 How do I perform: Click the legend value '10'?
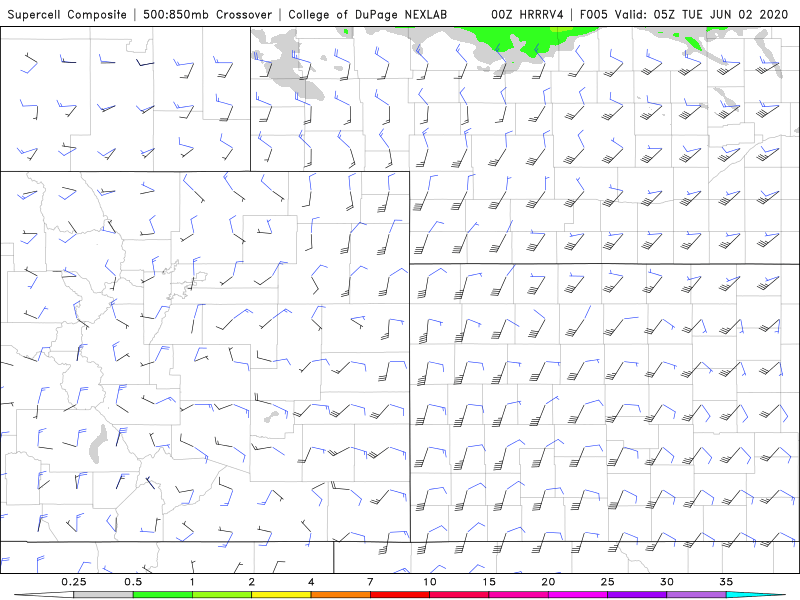pos(430,582)
